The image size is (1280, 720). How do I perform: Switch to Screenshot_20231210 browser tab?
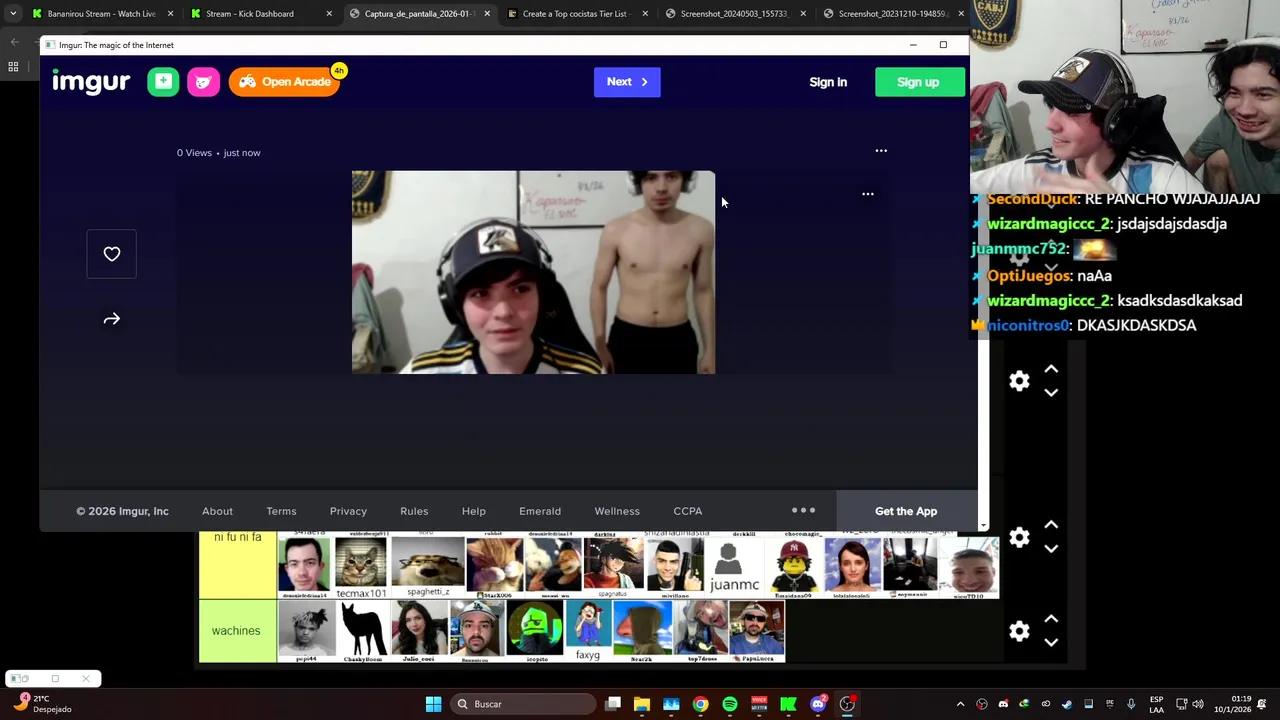click(x=892, y=14)
